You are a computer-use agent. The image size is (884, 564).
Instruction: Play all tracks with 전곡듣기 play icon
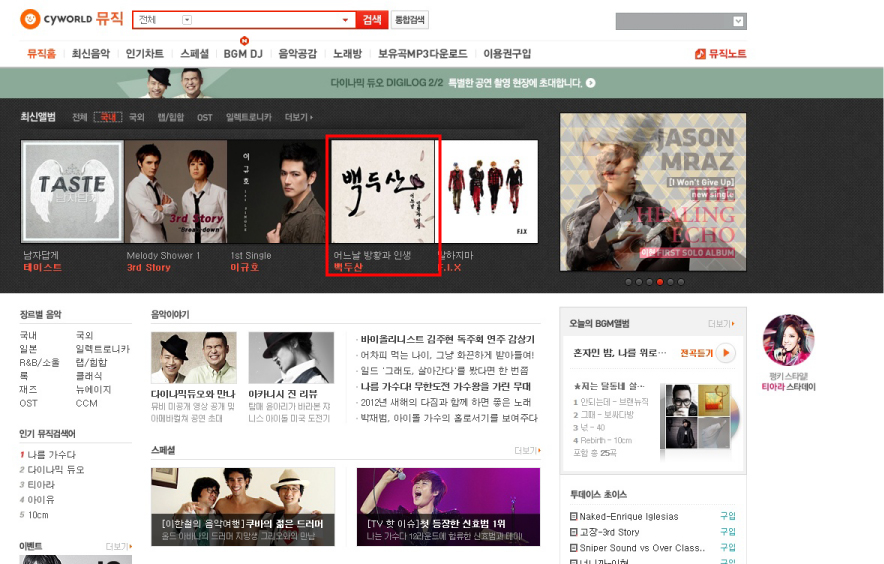(726, 353)
